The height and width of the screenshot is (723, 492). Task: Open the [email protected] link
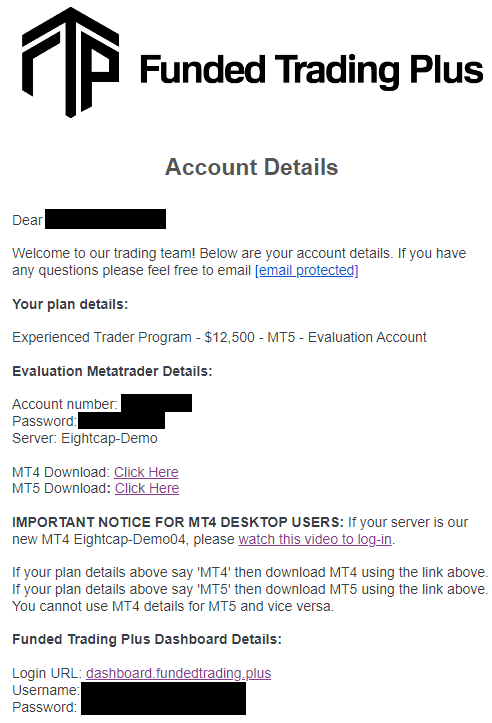coord(307,270)
